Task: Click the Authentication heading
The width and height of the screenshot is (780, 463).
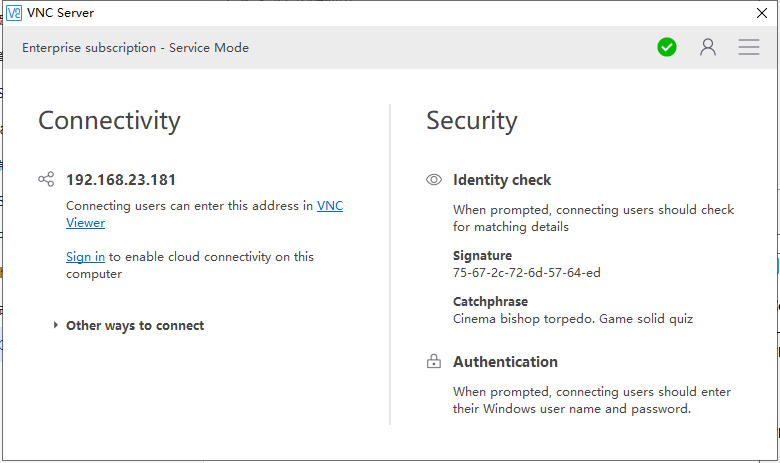Action: (505, 362)
